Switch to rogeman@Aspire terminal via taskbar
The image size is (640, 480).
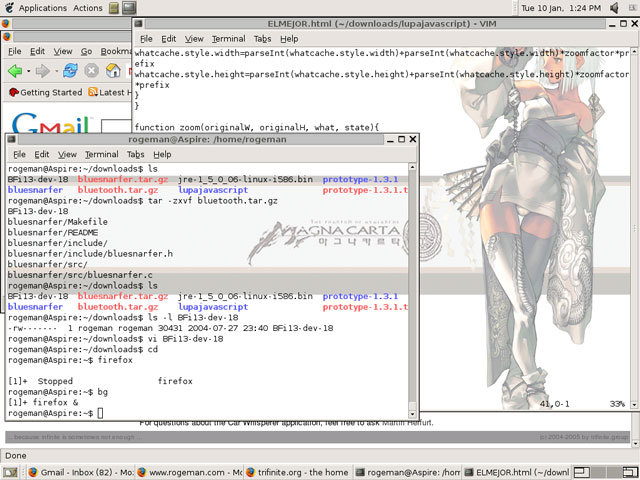[407, 472]
